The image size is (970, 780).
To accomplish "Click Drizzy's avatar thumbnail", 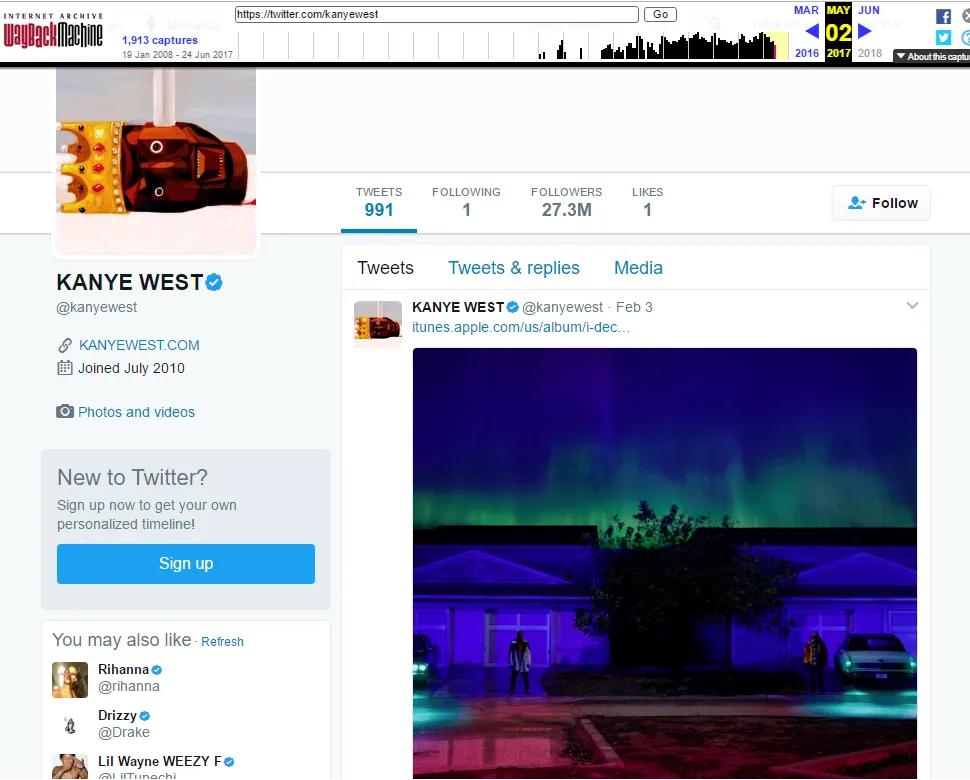I will (x=70, y=726).
